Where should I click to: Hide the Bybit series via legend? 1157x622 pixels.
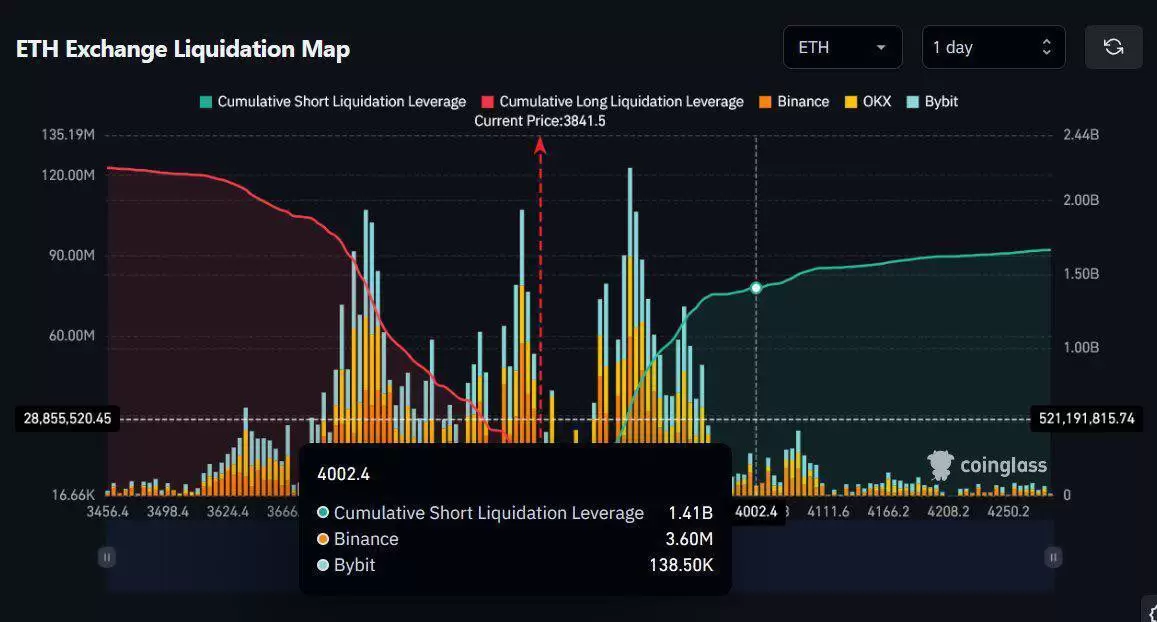932,102
